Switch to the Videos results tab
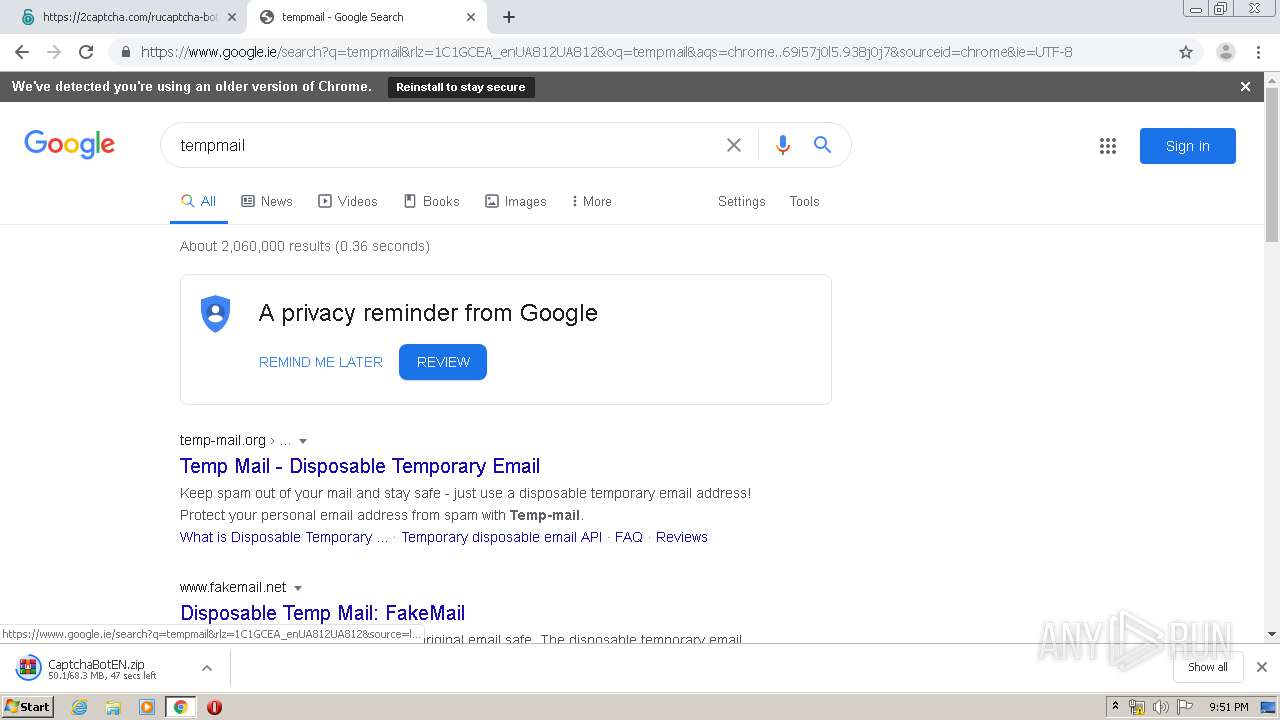1280x720 pixels. [x=348, y=201]
